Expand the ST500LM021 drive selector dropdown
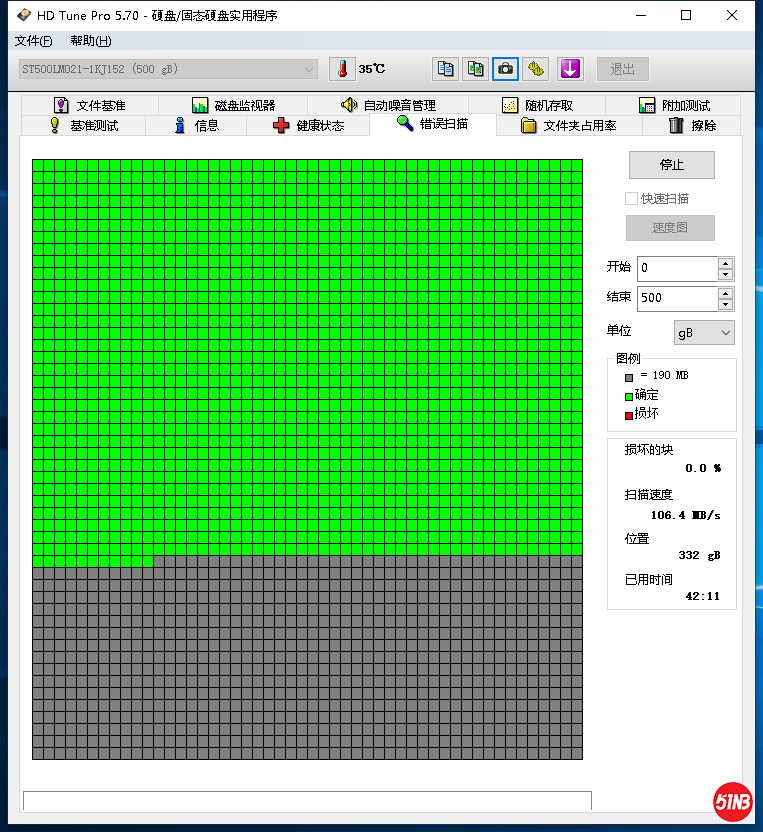763x832 pixels. point(168,69)
